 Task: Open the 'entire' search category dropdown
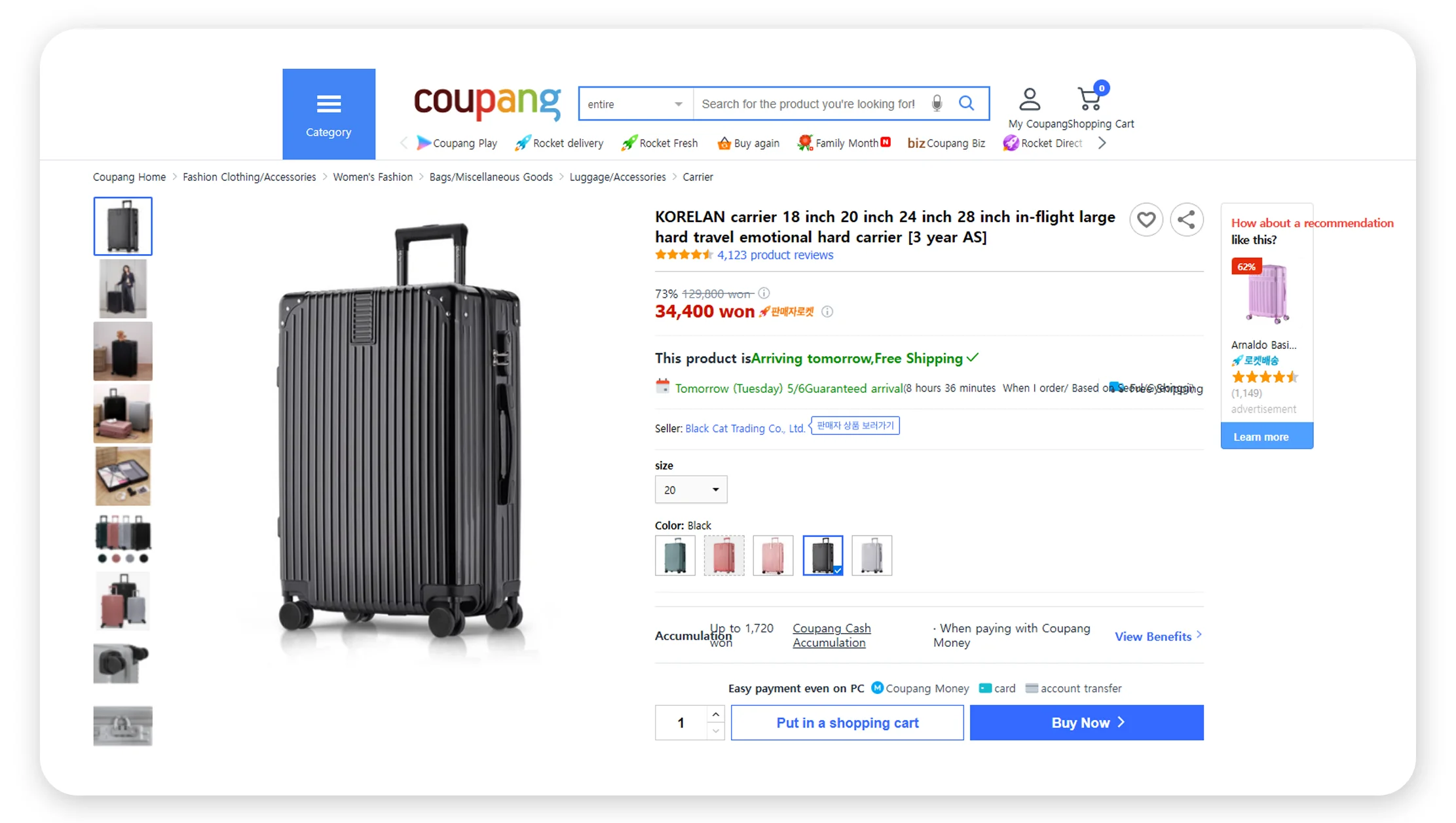634,103
